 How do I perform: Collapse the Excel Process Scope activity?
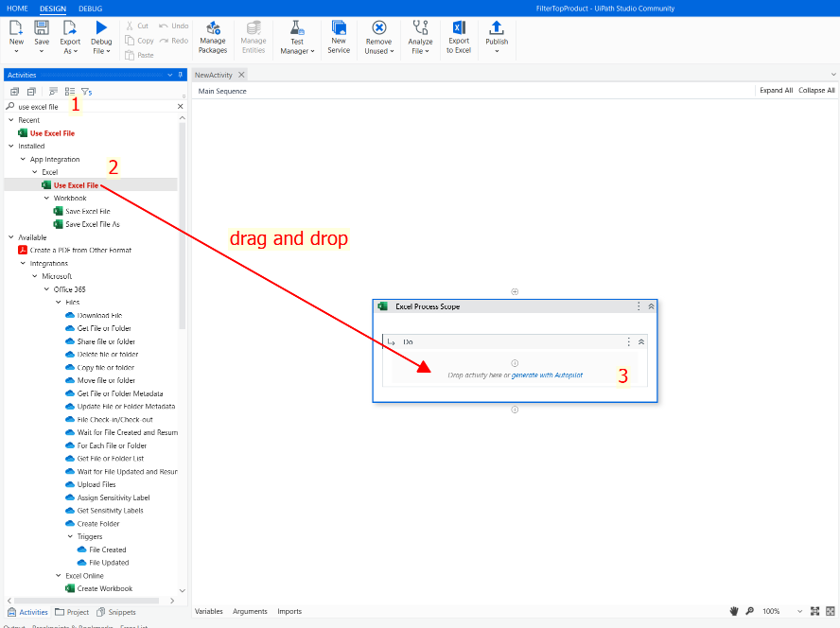point(651,306)
